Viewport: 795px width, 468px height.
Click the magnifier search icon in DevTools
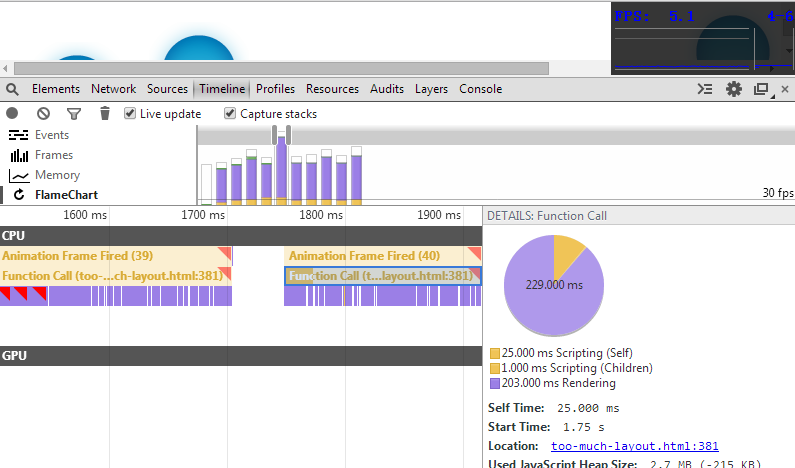[13, 89]
